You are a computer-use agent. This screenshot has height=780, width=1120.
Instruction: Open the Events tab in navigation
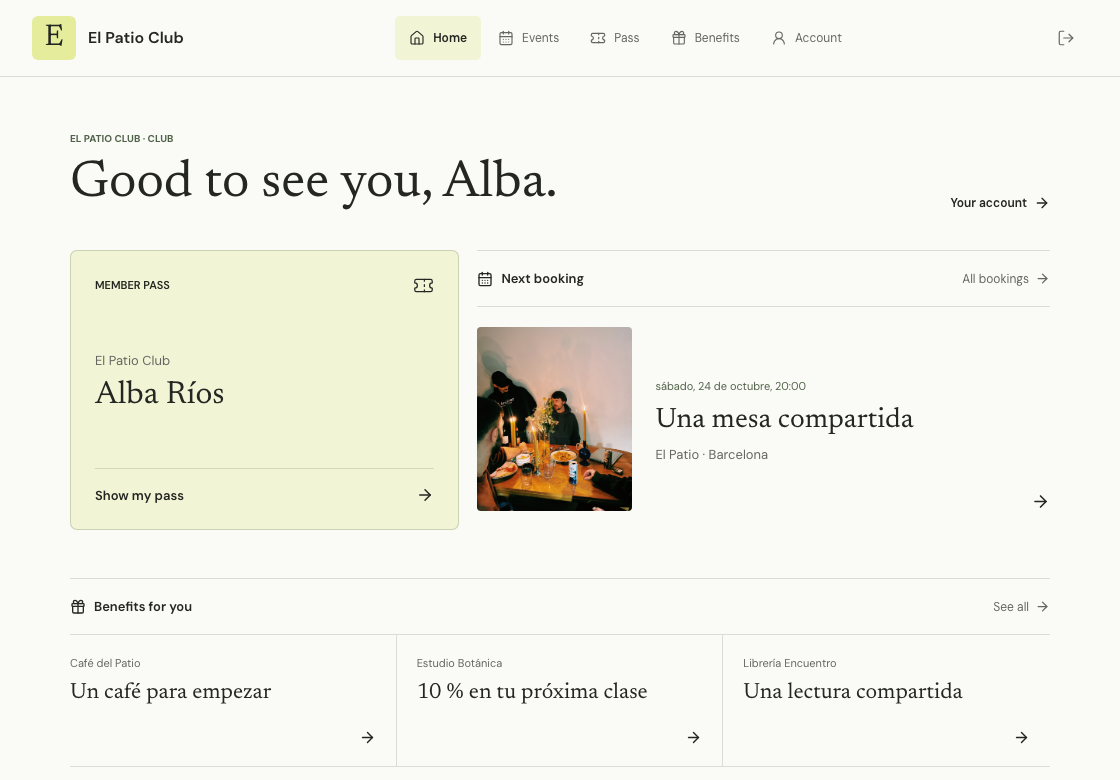click(x=529, y=38)
